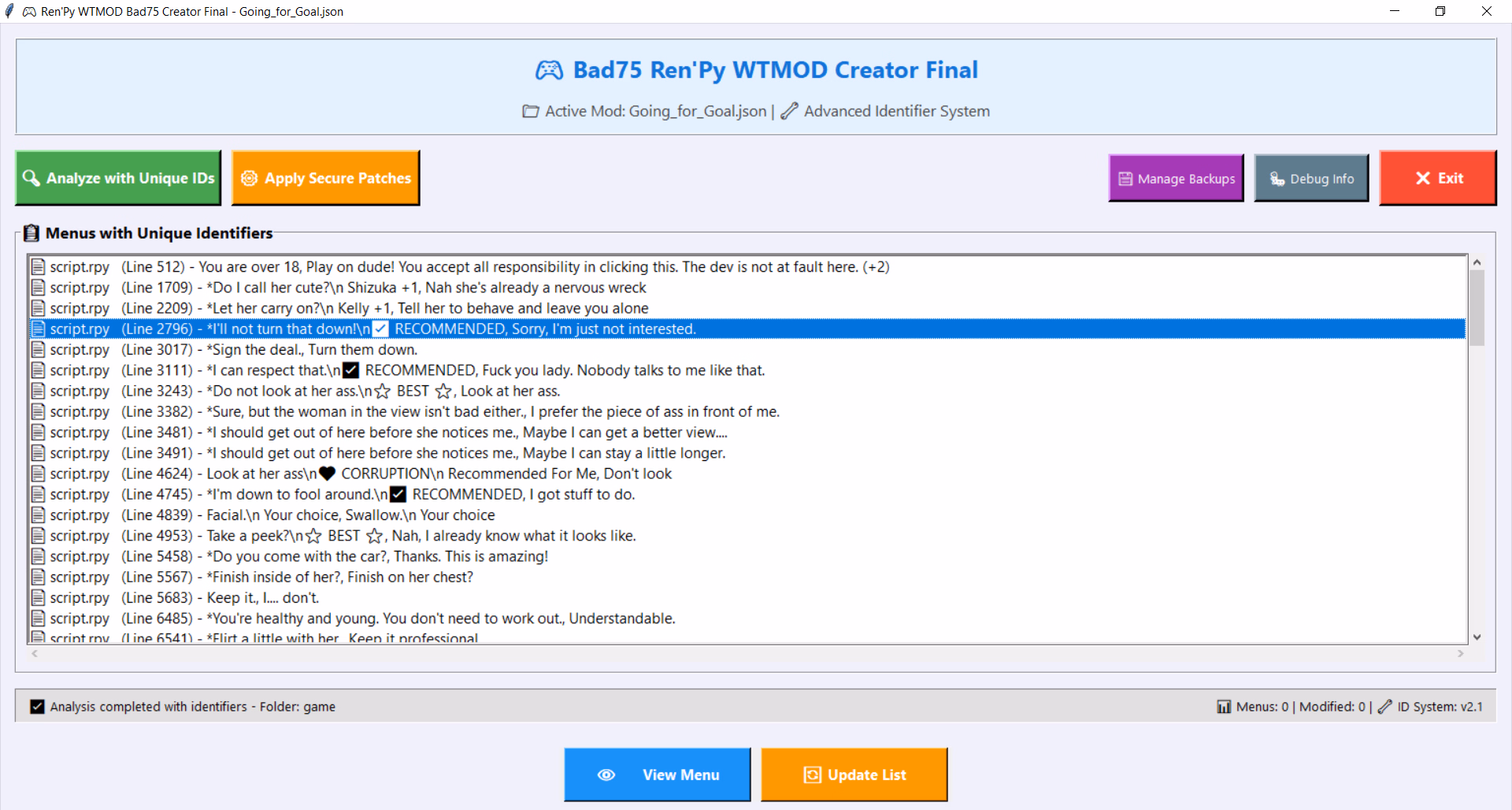Click the file icon on the Line 5683 row
The image size is (1512, 810).
click(38, 598)
